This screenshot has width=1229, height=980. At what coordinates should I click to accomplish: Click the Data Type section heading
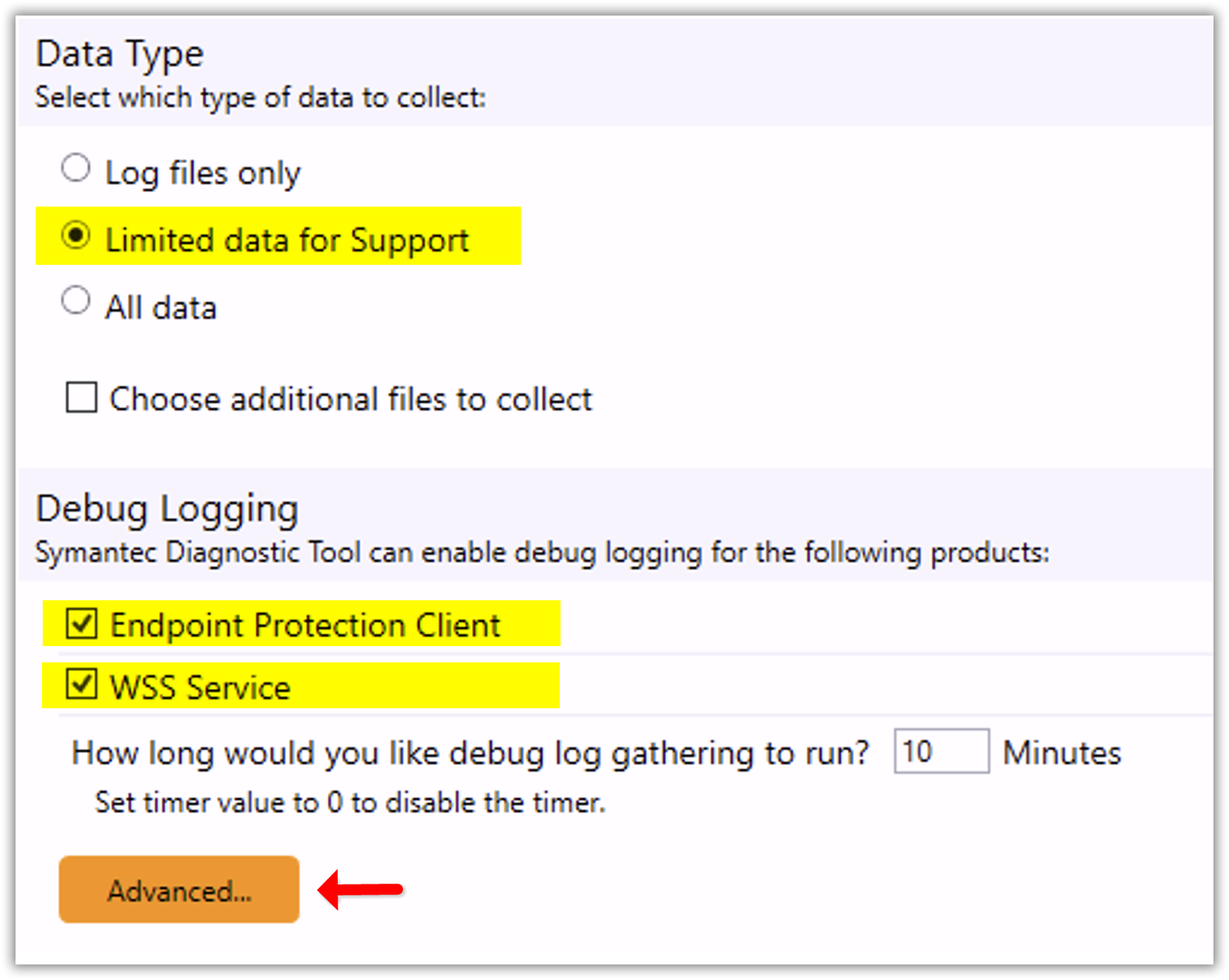click(120, 55)
